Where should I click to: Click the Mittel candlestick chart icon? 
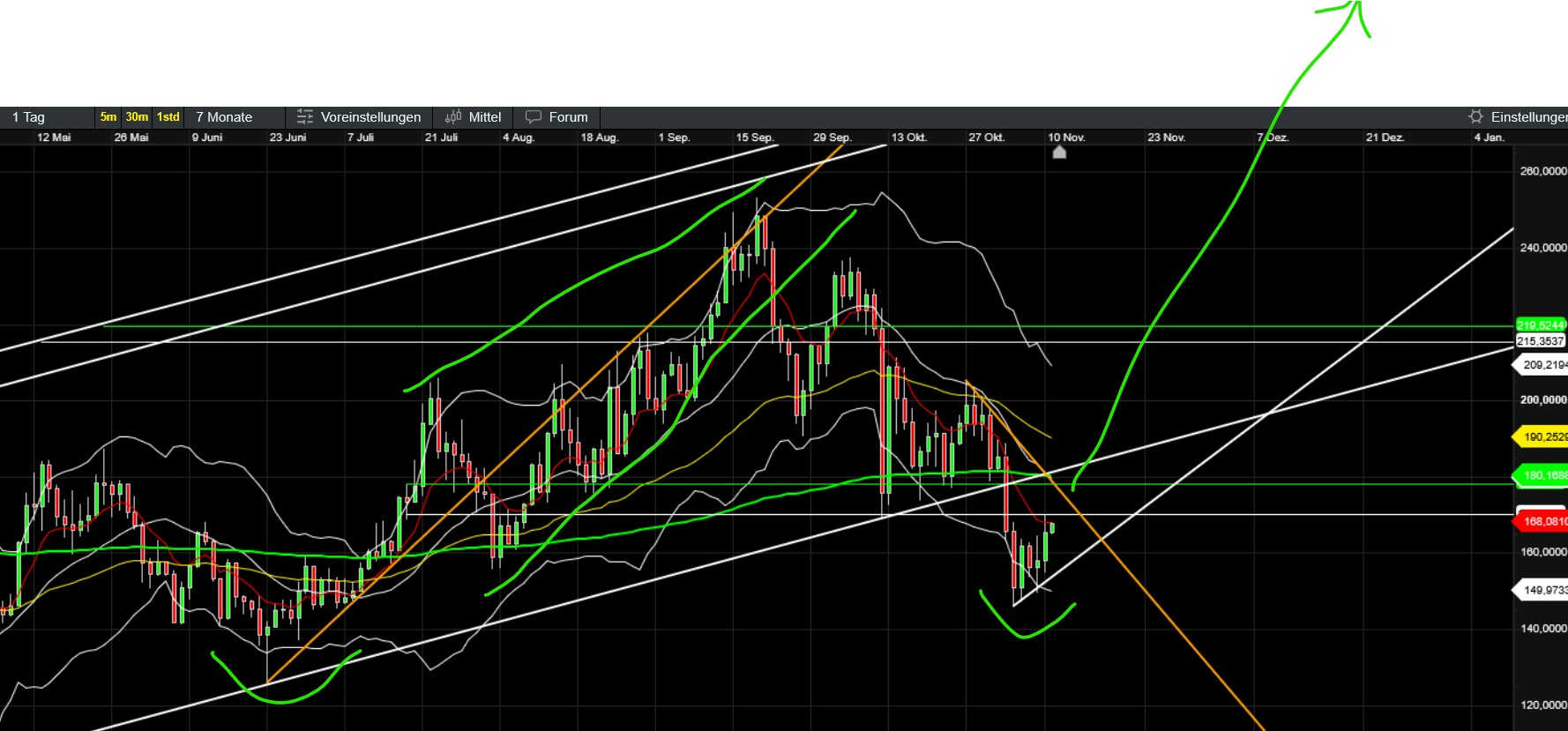coord(453,117)
